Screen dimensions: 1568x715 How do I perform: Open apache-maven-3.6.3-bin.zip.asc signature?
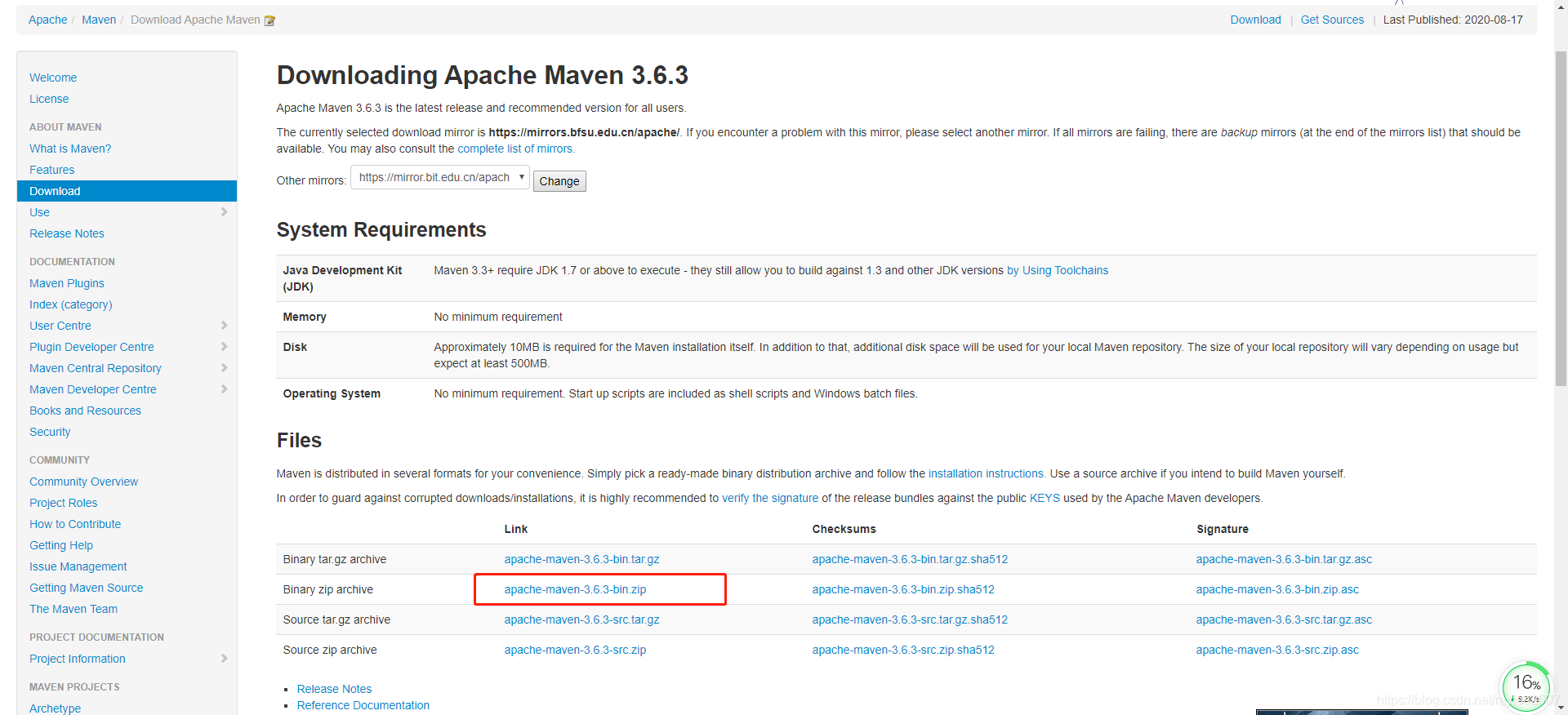click(x=1277, y=589)
